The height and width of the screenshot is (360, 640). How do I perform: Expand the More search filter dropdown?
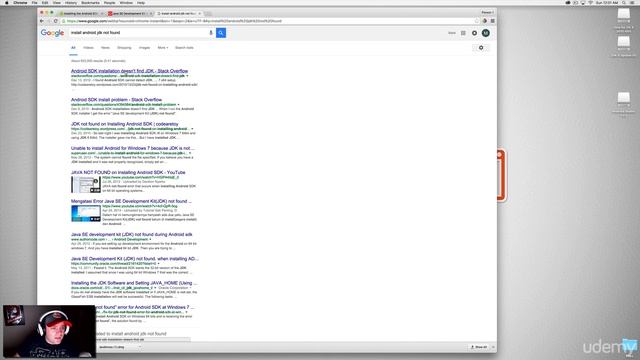click(x=163, y=48)
